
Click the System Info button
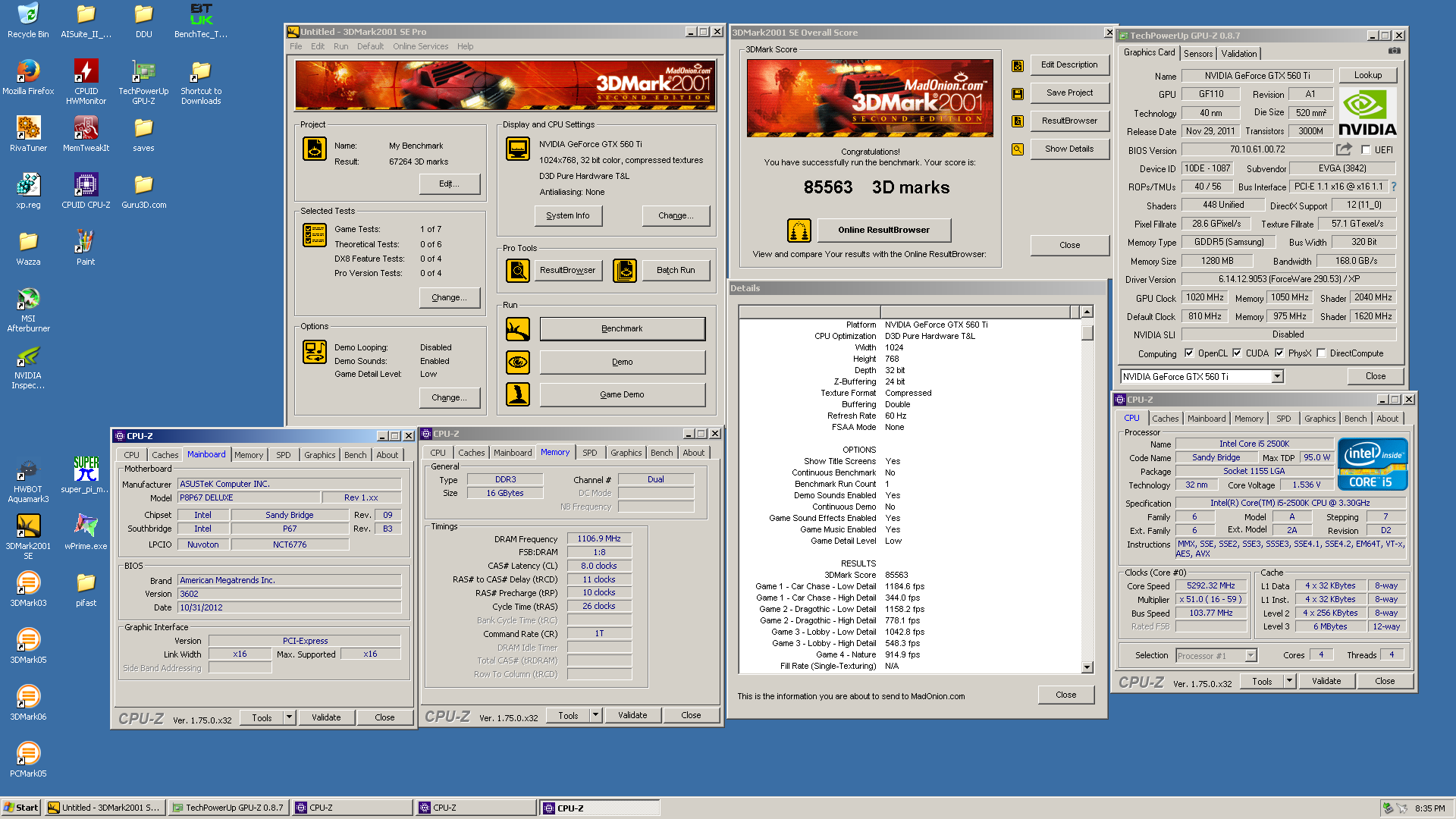(x=568, y=215)
